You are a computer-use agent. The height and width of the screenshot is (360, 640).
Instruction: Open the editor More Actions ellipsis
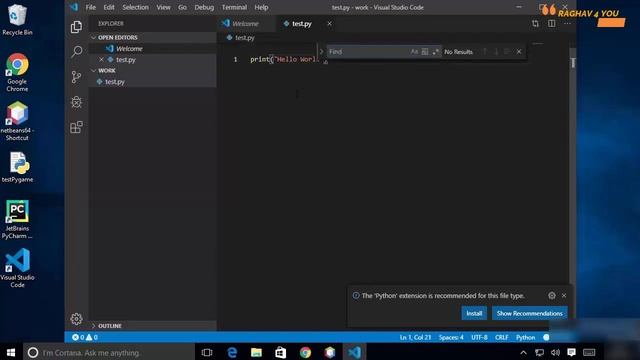(567, 24)
